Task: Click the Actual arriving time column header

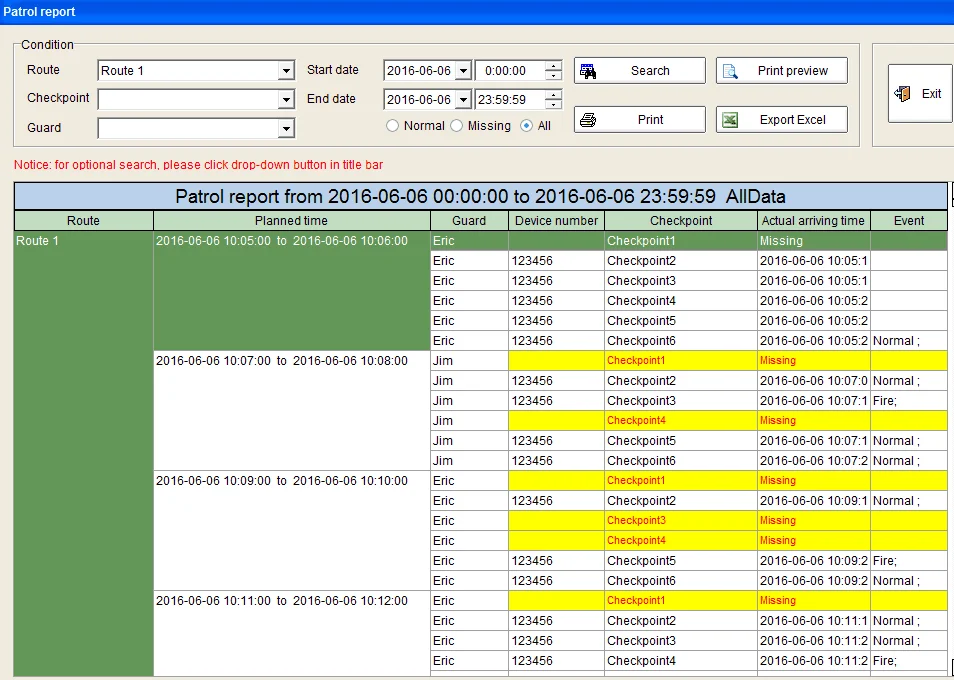Action: [x=813, y=221]
